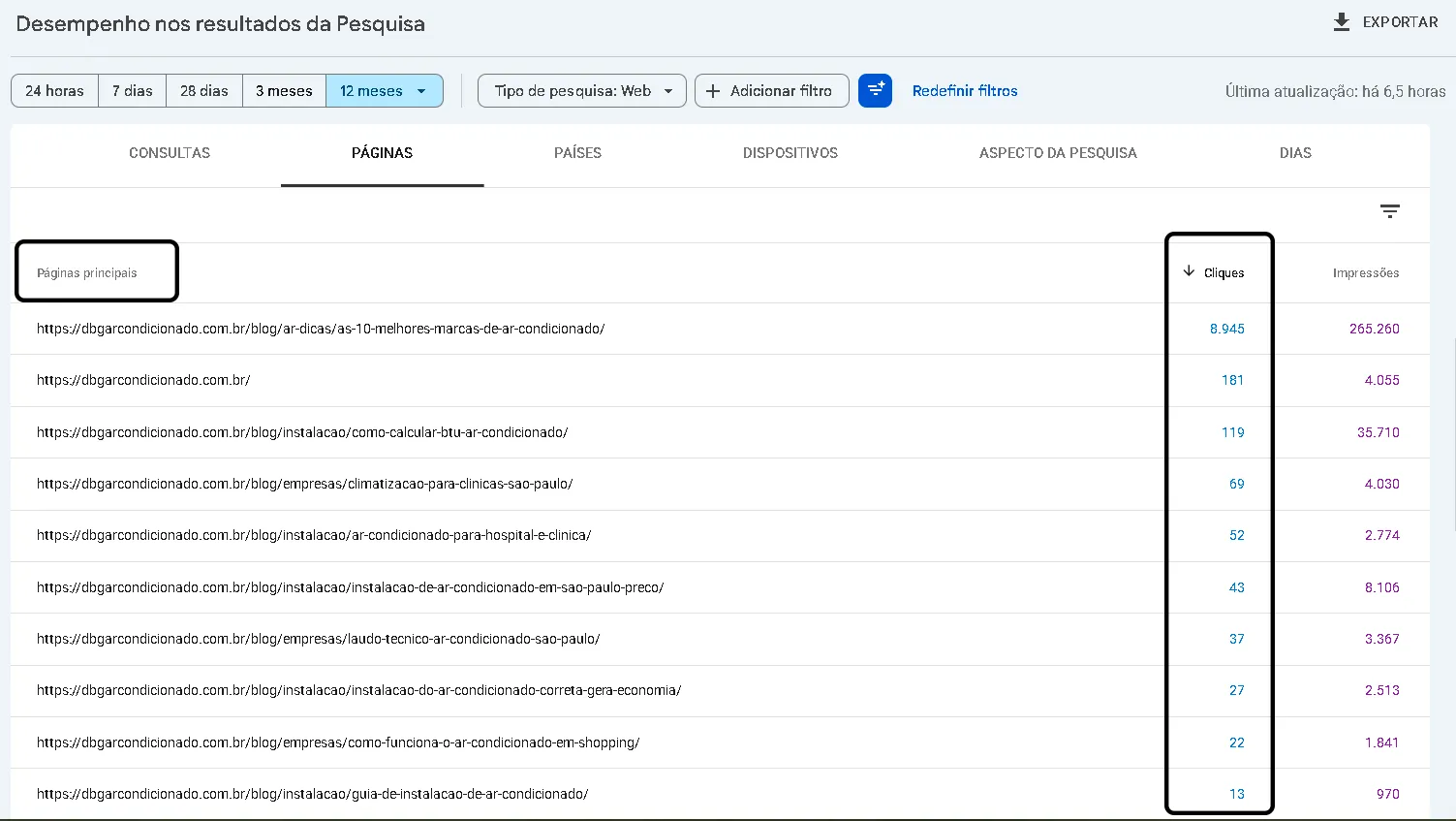Open the ar-condicionado-para-hospital-e-clinica page row
Image resolution: width=1456 pixels, height=821 pixels.
click(720, 535)
